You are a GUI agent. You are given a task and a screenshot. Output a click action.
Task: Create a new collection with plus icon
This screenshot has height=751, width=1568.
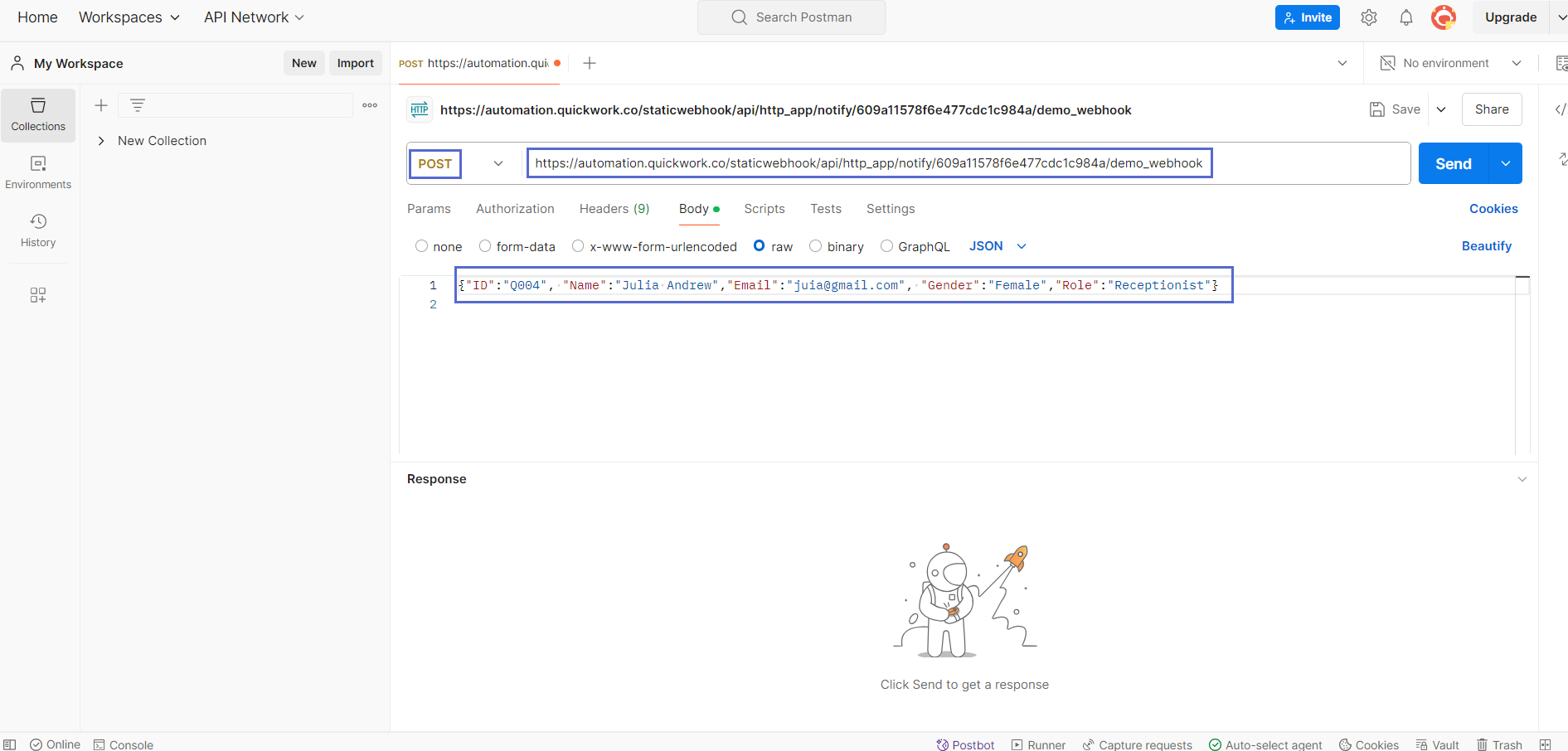pyautogui.click(x=101, y=105)
